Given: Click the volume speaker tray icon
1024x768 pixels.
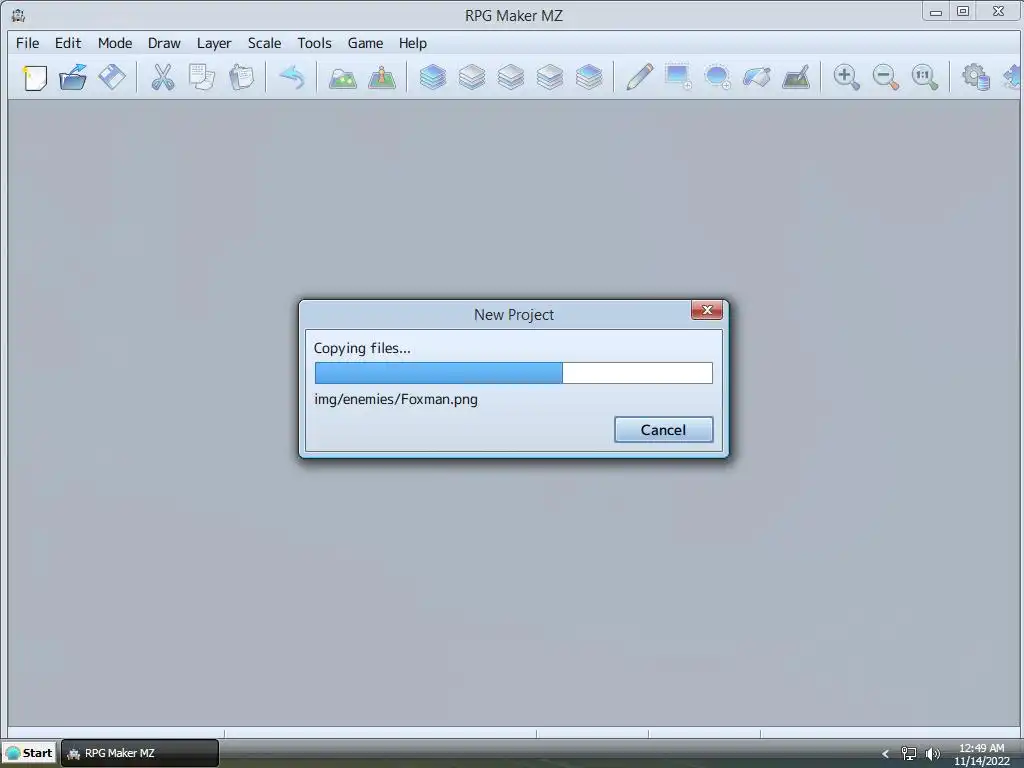Looking at the screenshot, I should click(933, 754).
